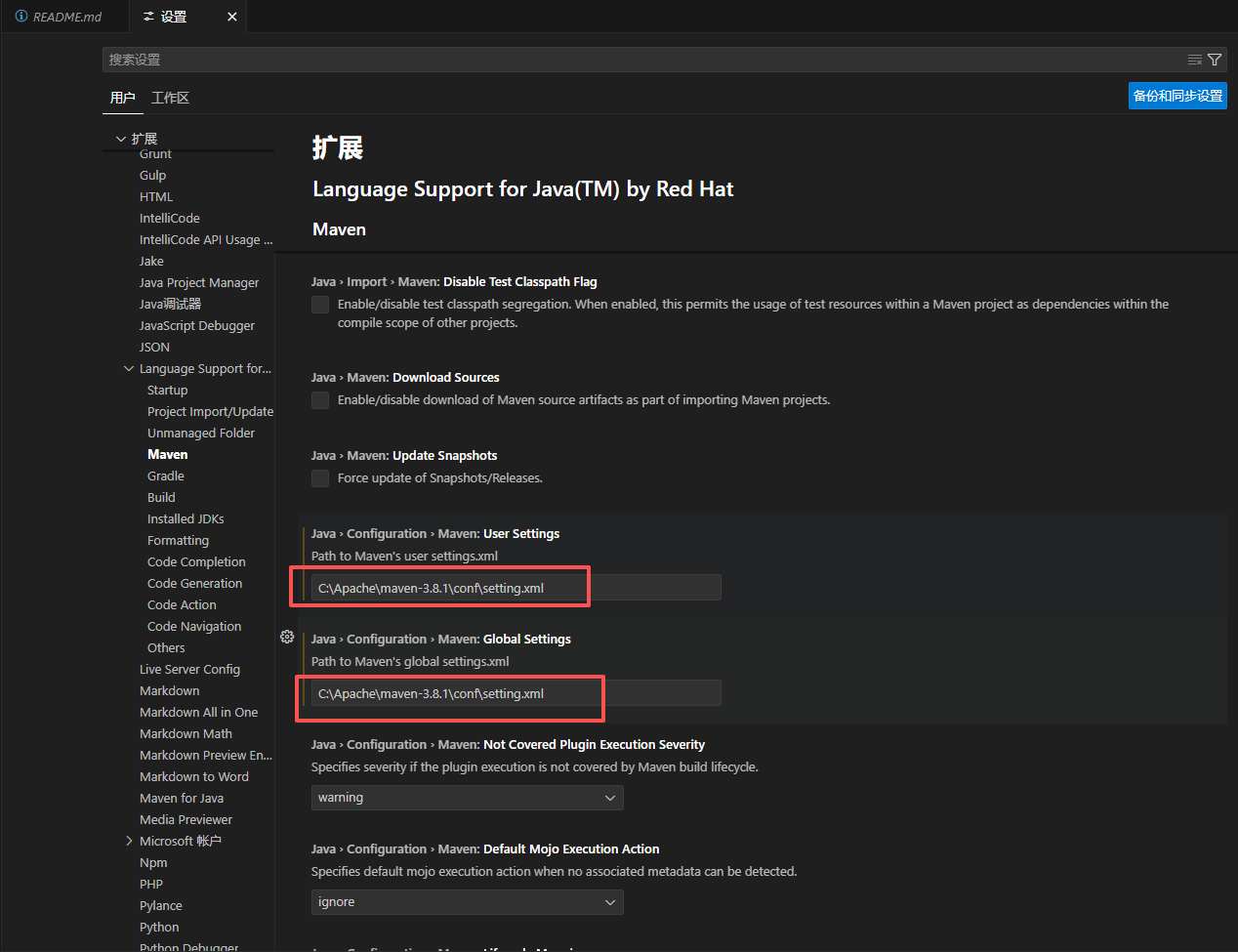Click the filter icon in settings search bar
1238x952 pixels.
(x=1215, y=60)
